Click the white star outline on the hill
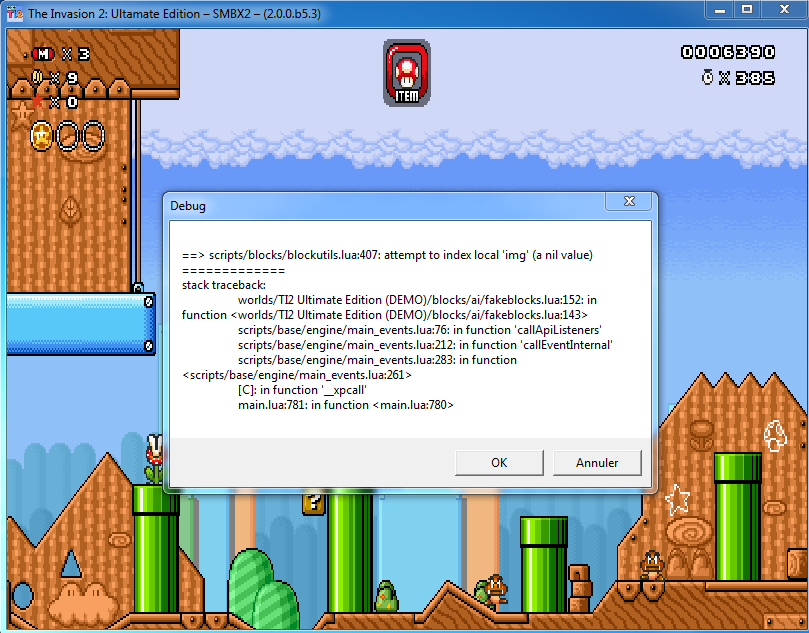This screenshot has height=633, width=809. (x=677, y=499)
